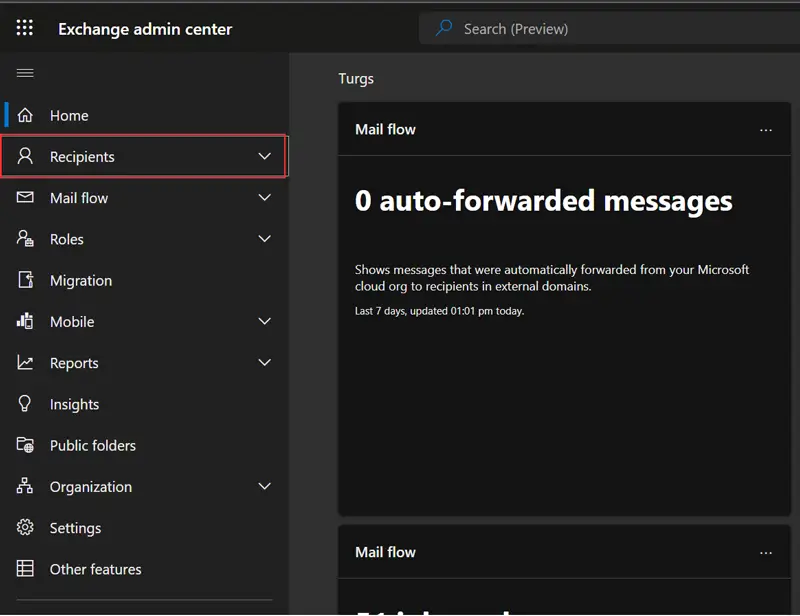The height and width of the screenshot is (616, 800).
Task: Click the Home house icon
Action: click(26, 115)
